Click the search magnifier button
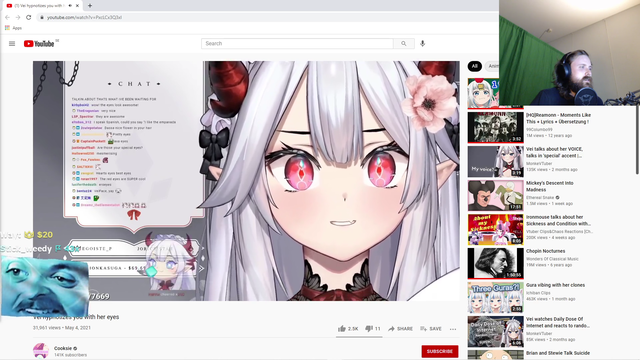Image resolution: width=640 pixels, height=360 pixels. click(404, 44)
